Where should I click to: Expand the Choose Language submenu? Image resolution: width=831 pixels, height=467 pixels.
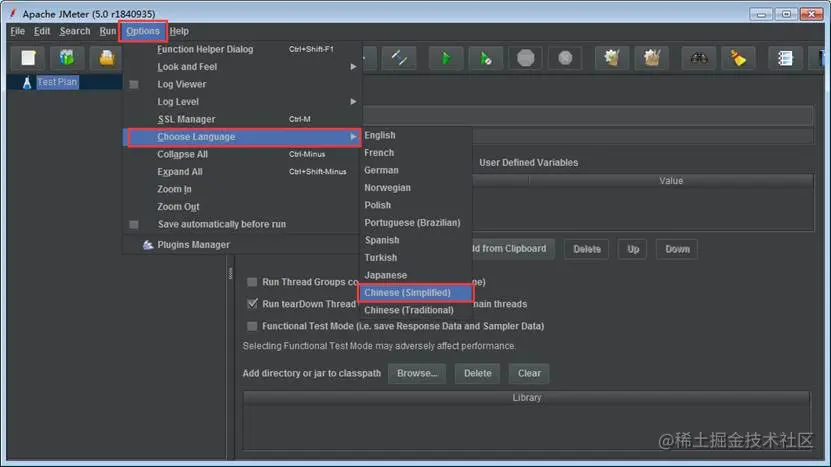[x=243, y=137]
